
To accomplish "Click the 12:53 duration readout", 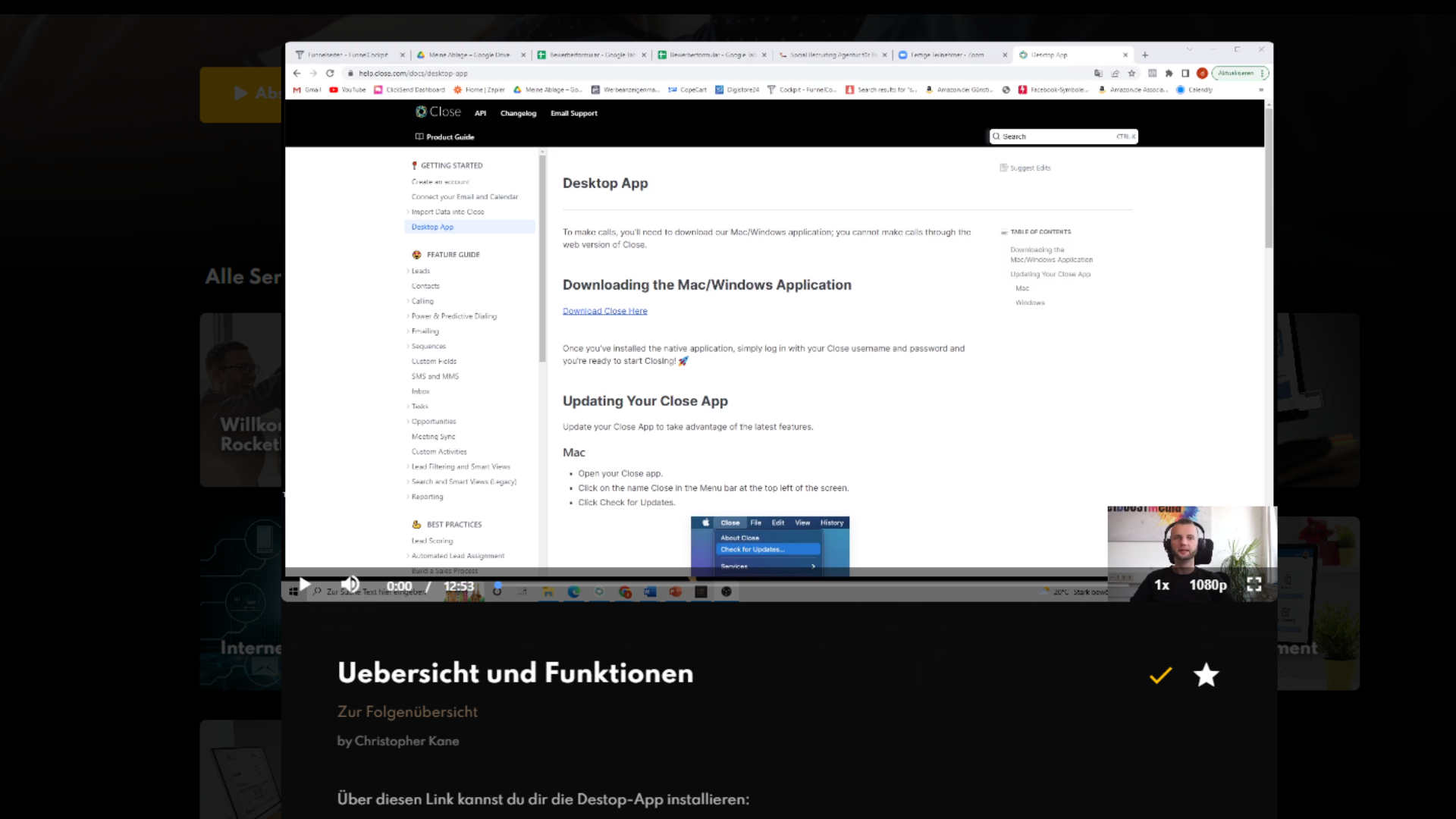I will (459, 586).
